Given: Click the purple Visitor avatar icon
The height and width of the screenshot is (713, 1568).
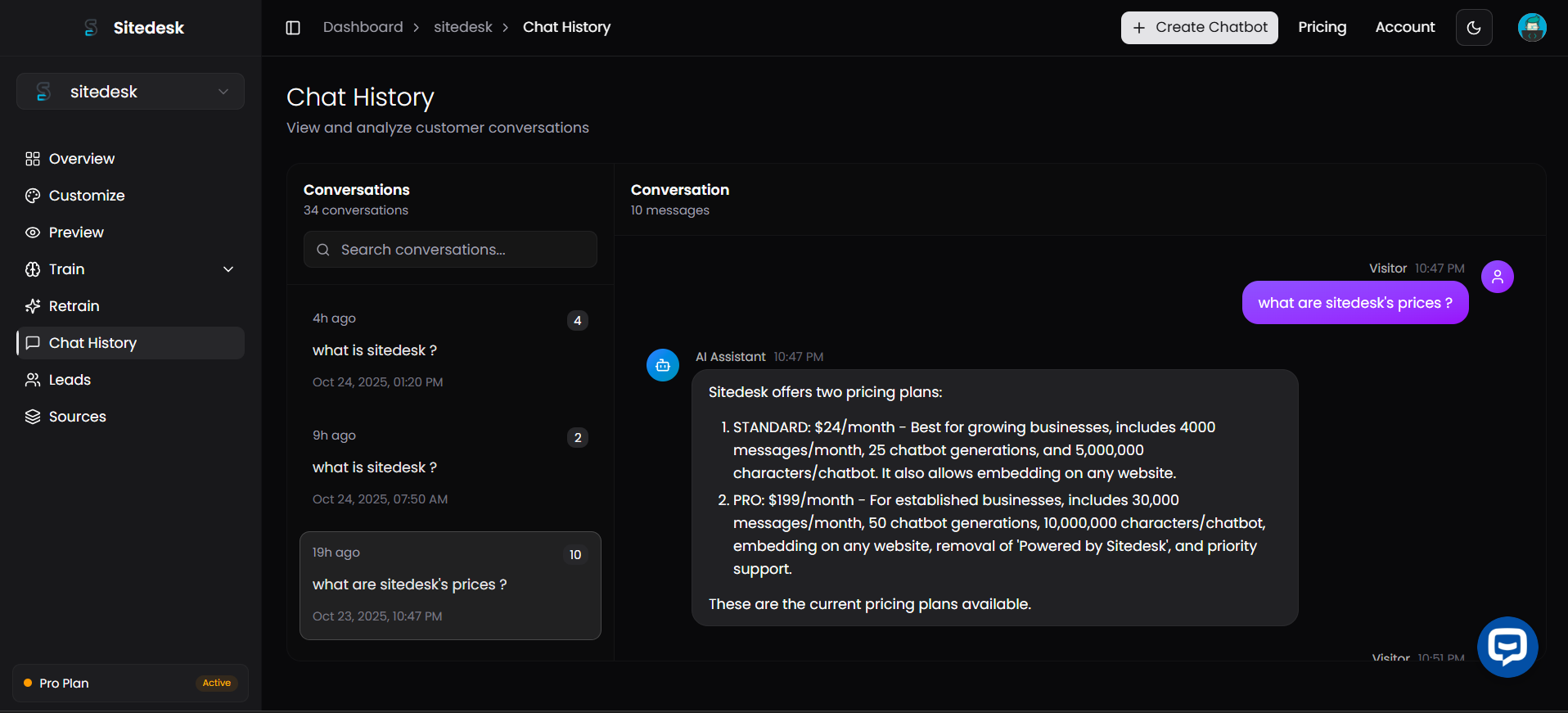Looking at the screenshot, I should (1497, 277).
